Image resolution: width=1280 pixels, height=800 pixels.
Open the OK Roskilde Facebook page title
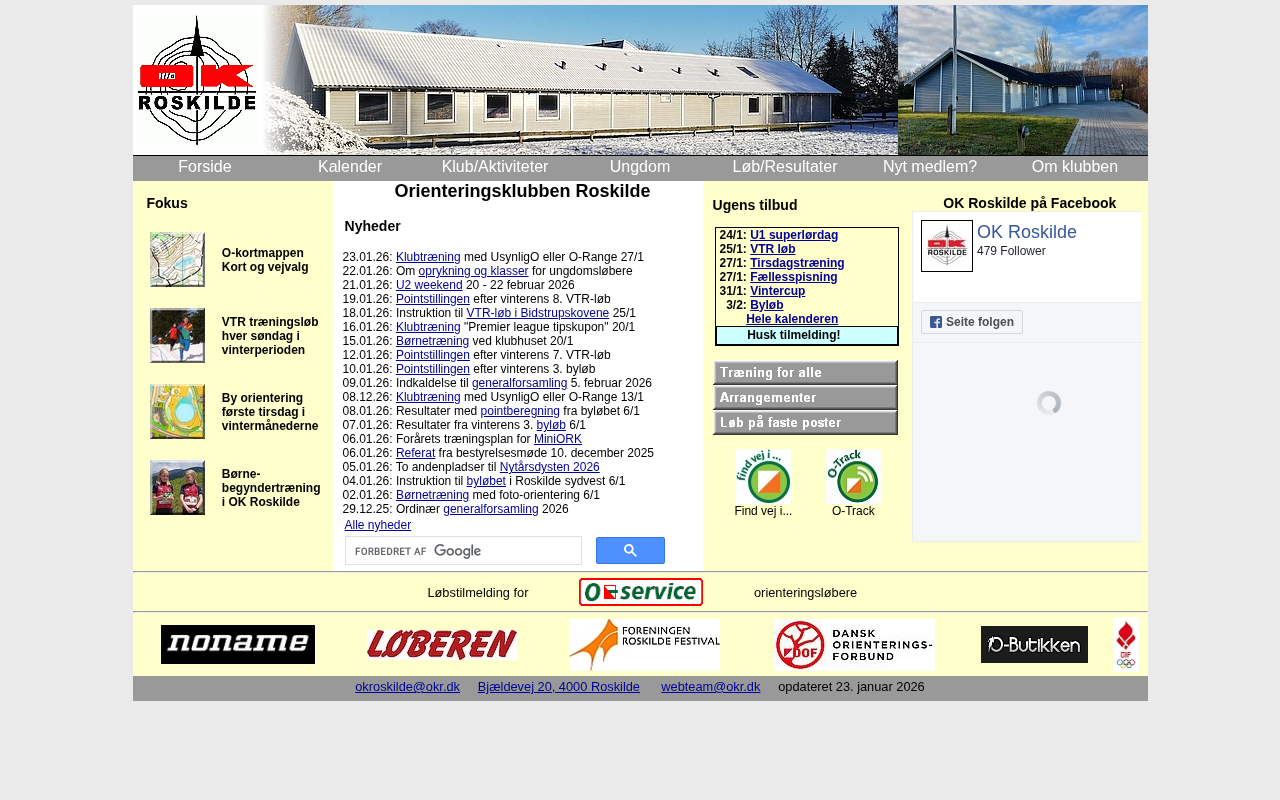[x=1027, y=232]
